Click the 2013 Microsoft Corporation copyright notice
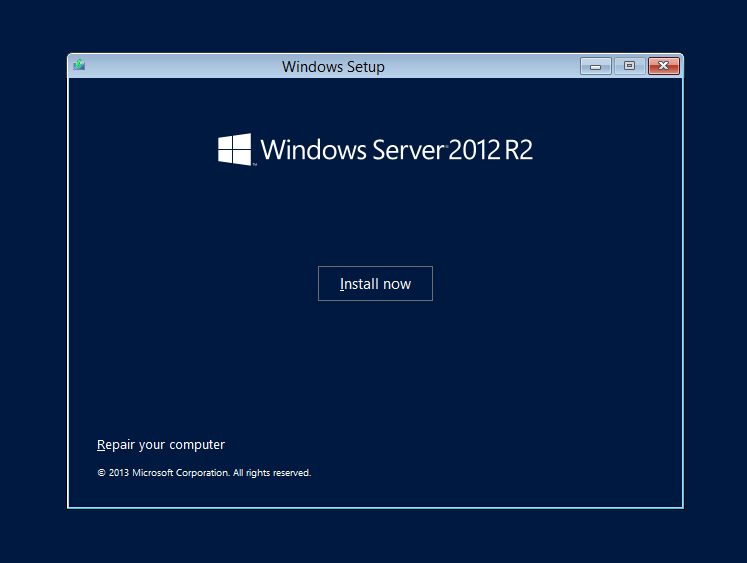 (204, 473)
